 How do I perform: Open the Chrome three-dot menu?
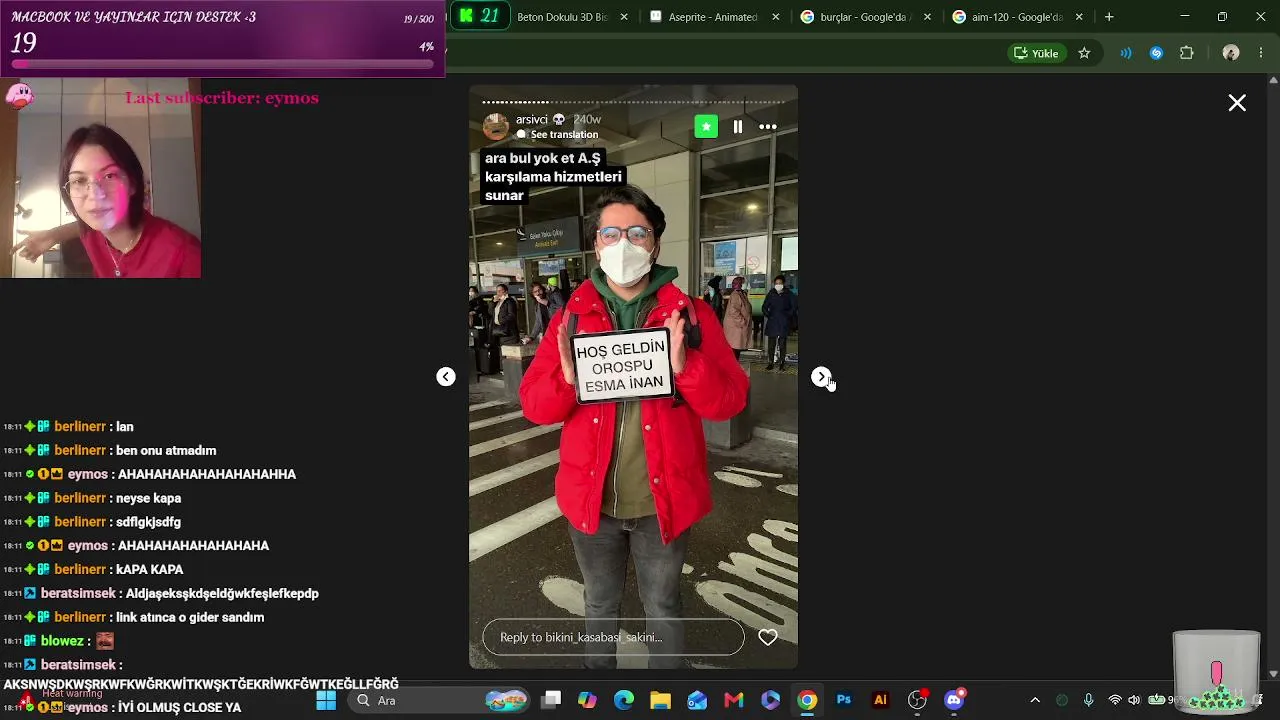pyautogui.click(x=1260, y=53)
